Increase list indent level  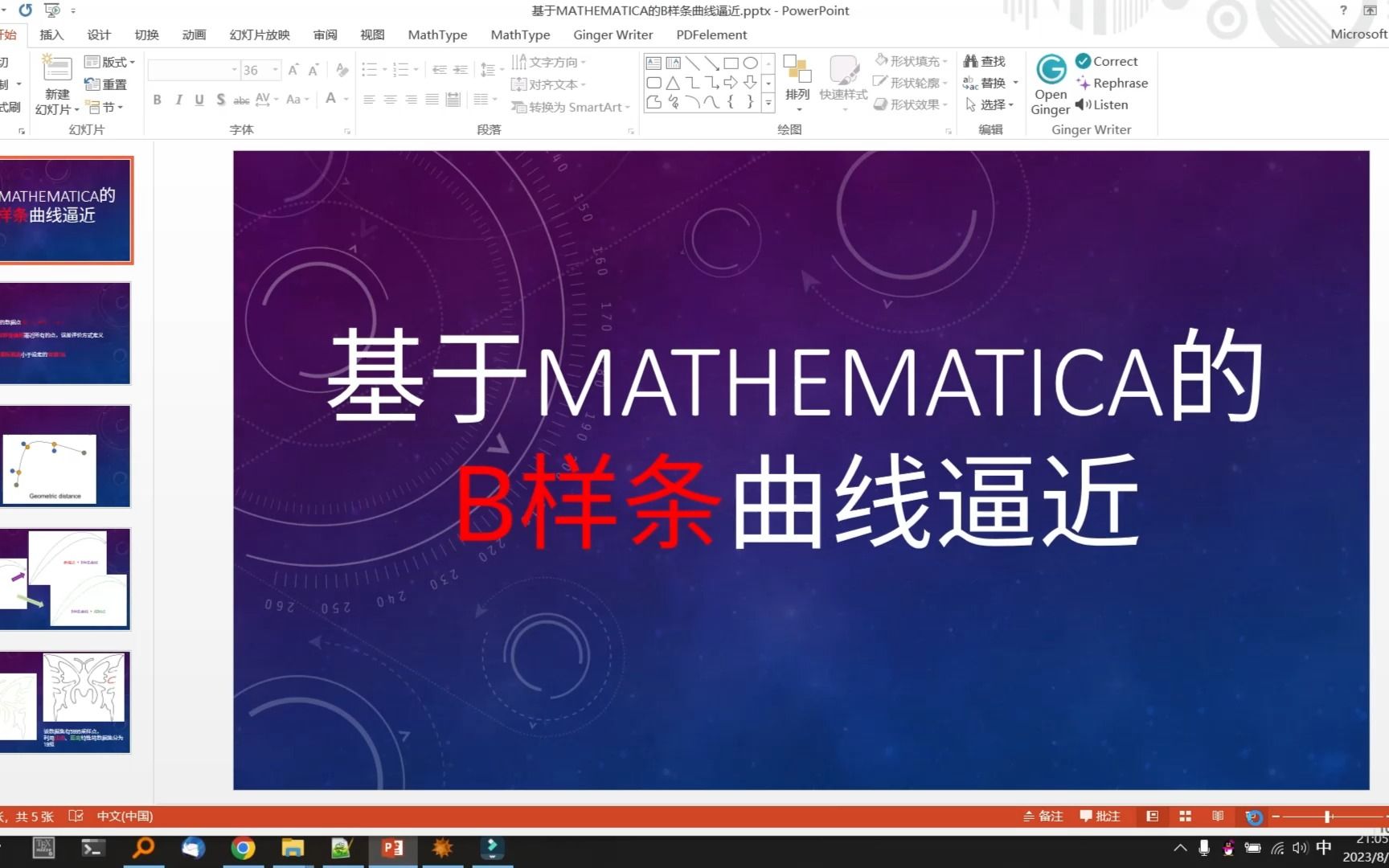(460, 70)
